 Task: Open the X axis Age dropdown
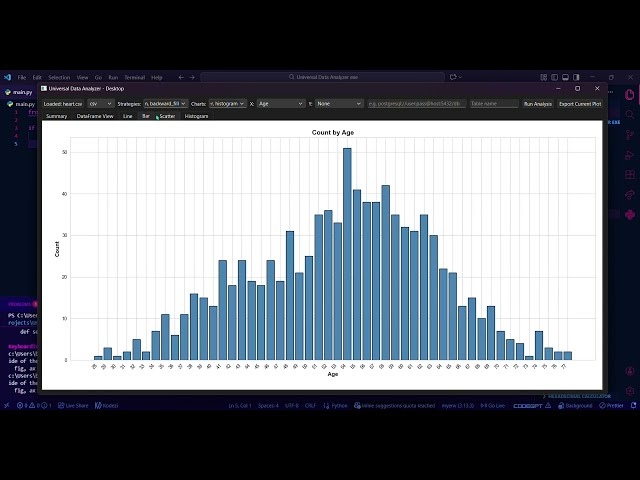pyautogui.click(x=281, y=104)
